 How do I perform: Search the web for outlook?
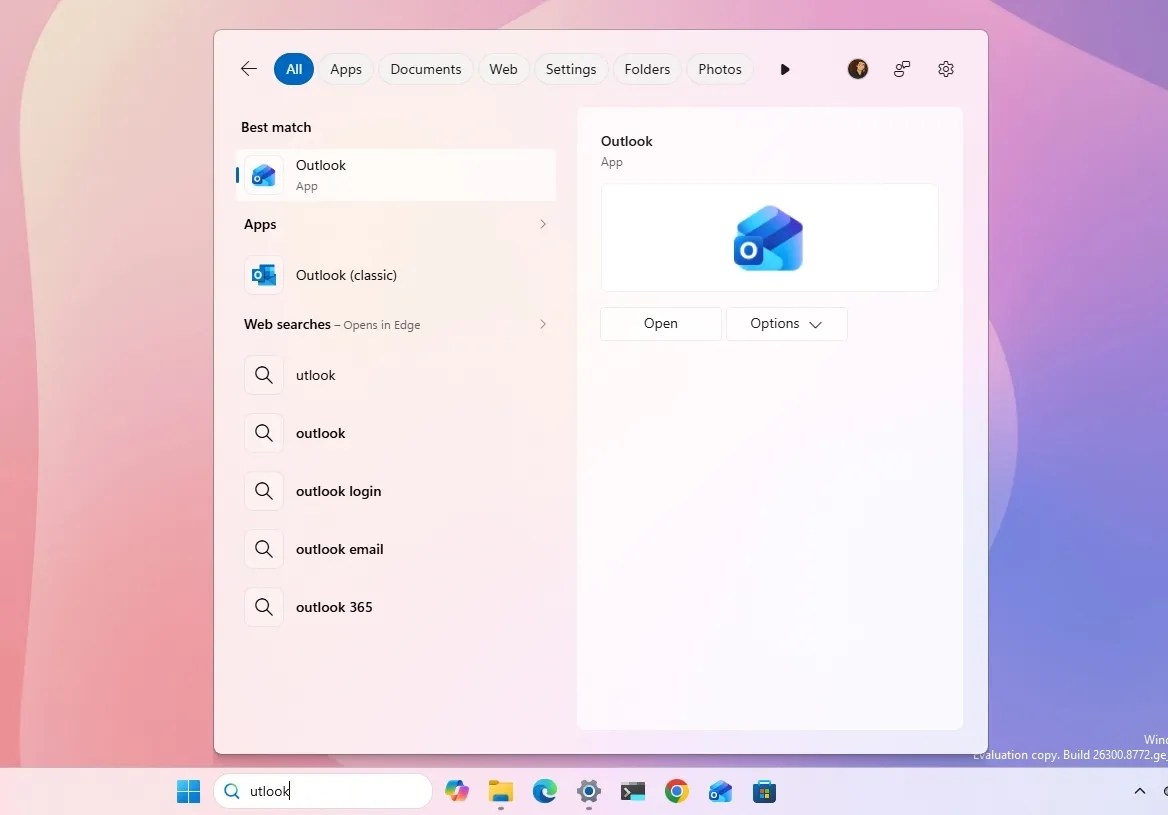pyautogui.click(x=396, y=433)
